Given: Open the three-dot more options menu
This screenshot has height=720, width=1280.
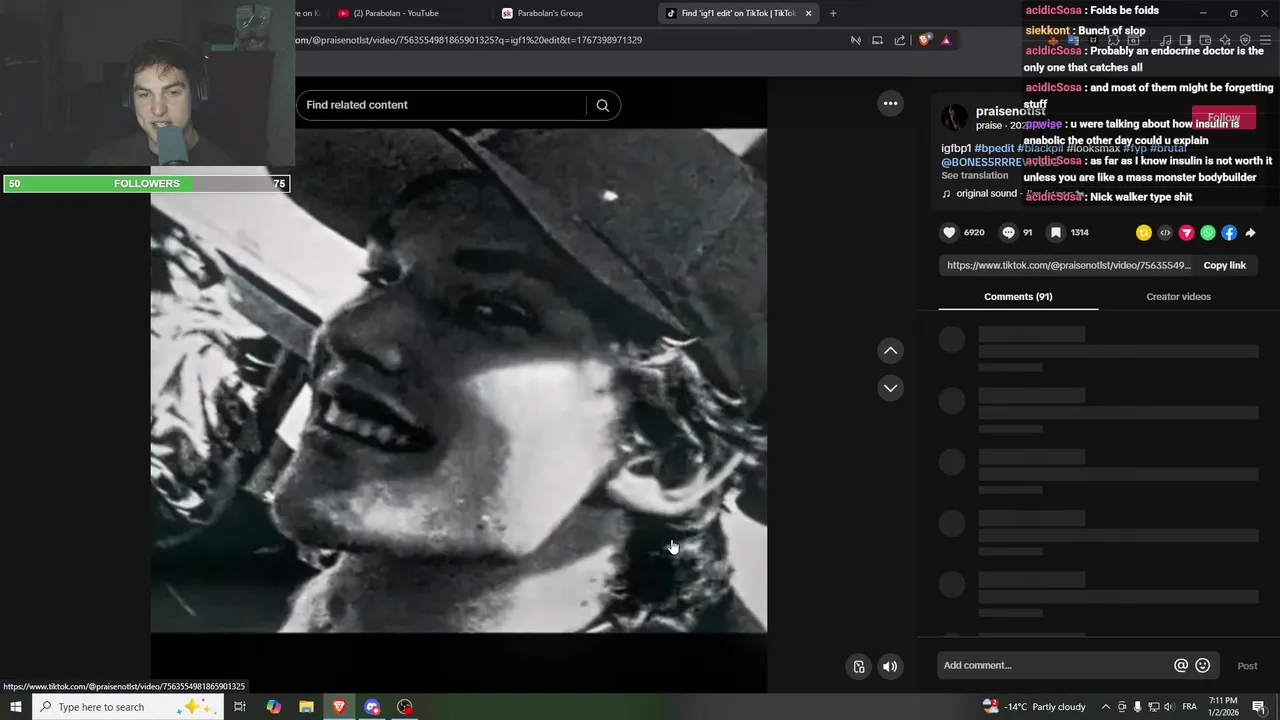Looking at the screenshot, I should [890, 103].
